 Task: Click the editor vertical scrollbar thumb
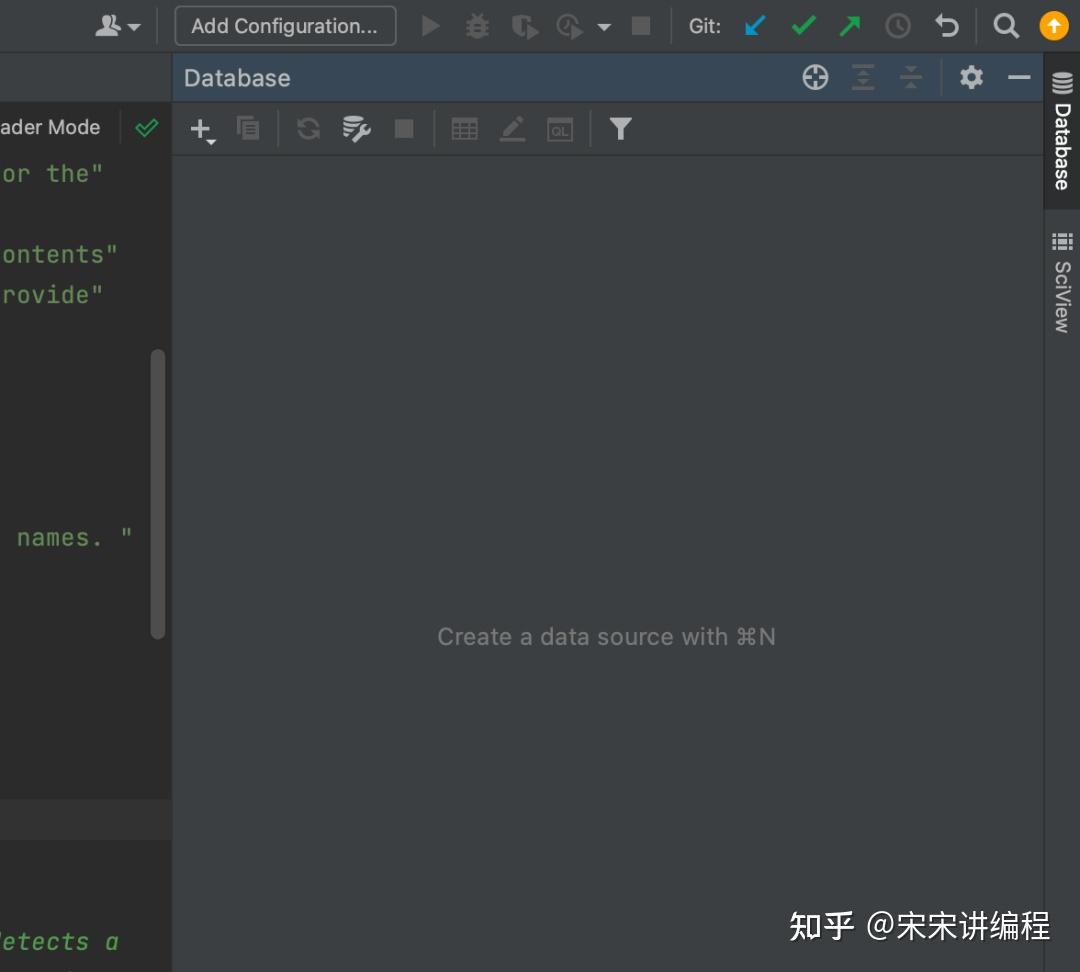tap(158, 494)
